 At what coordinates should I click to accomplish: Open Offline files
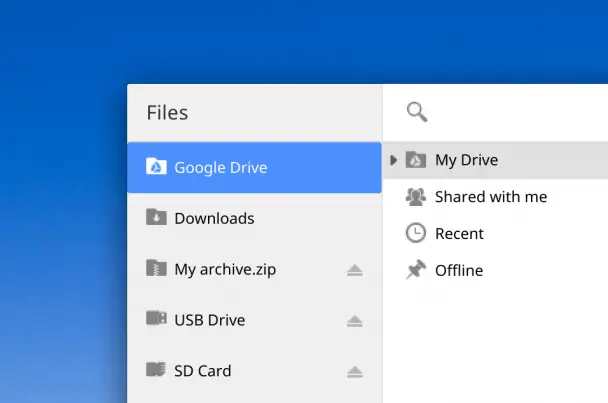(495, 271)
